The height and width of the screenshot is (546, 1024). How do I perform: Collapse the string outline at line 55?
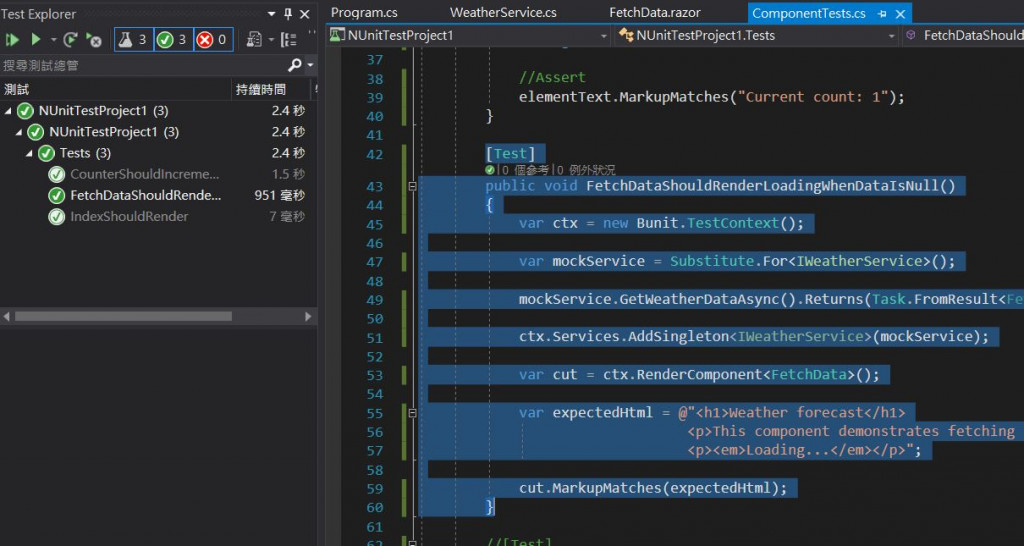click(x=412, y=413)
